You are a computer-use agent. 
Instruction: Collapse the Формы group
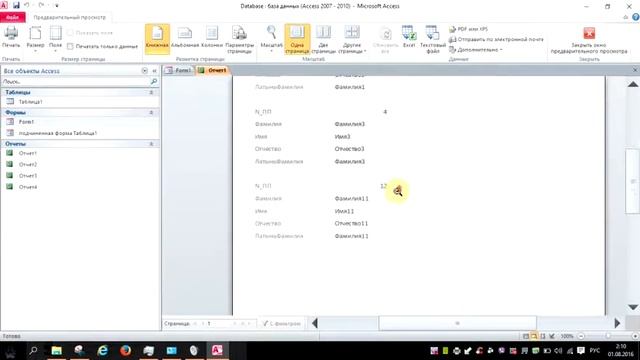[151, 112]
